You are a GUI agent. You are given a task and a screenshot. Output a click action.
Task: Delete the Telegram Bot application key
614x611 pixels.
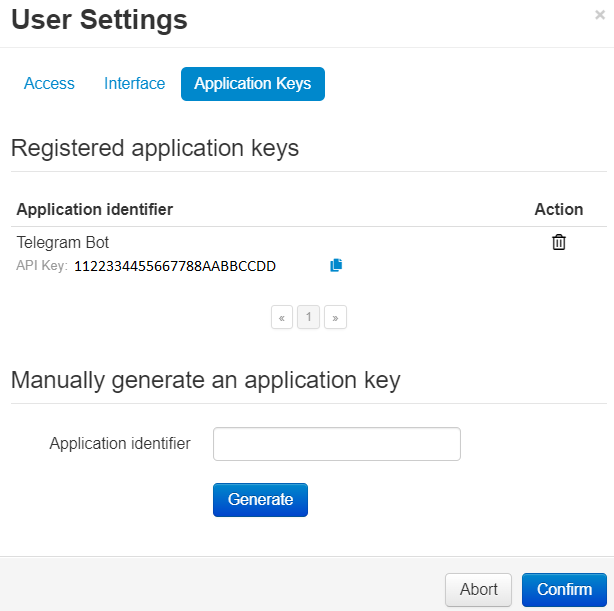pos(559,242)
